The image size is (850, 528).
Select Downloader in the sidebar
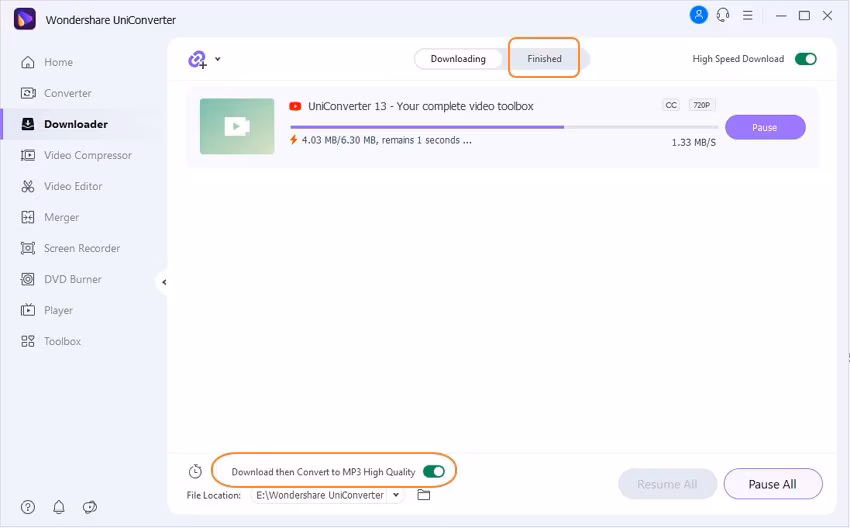[81, 124]
